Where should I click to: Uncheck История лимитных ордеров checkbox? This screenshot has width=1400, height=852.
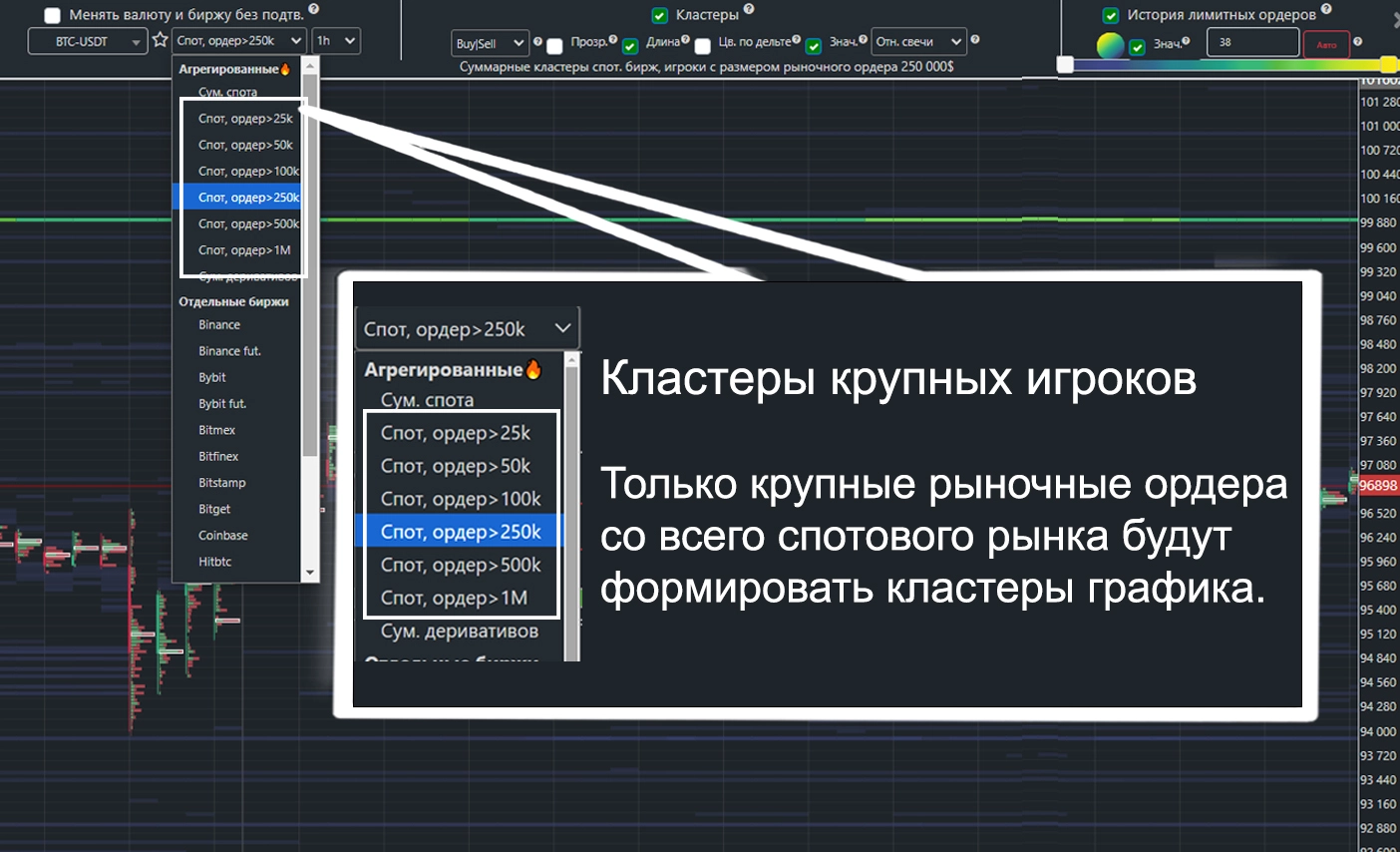(1111, 15)
